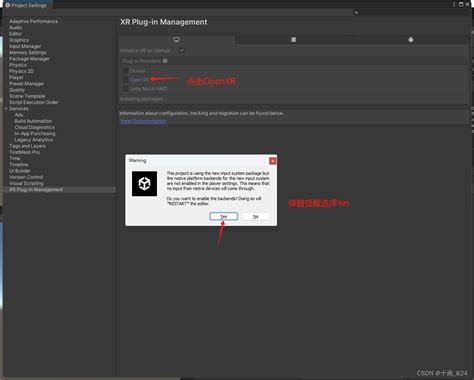This screenshot has height=380, width=474.
Task: Open Ads under Services
Action: 19,115
